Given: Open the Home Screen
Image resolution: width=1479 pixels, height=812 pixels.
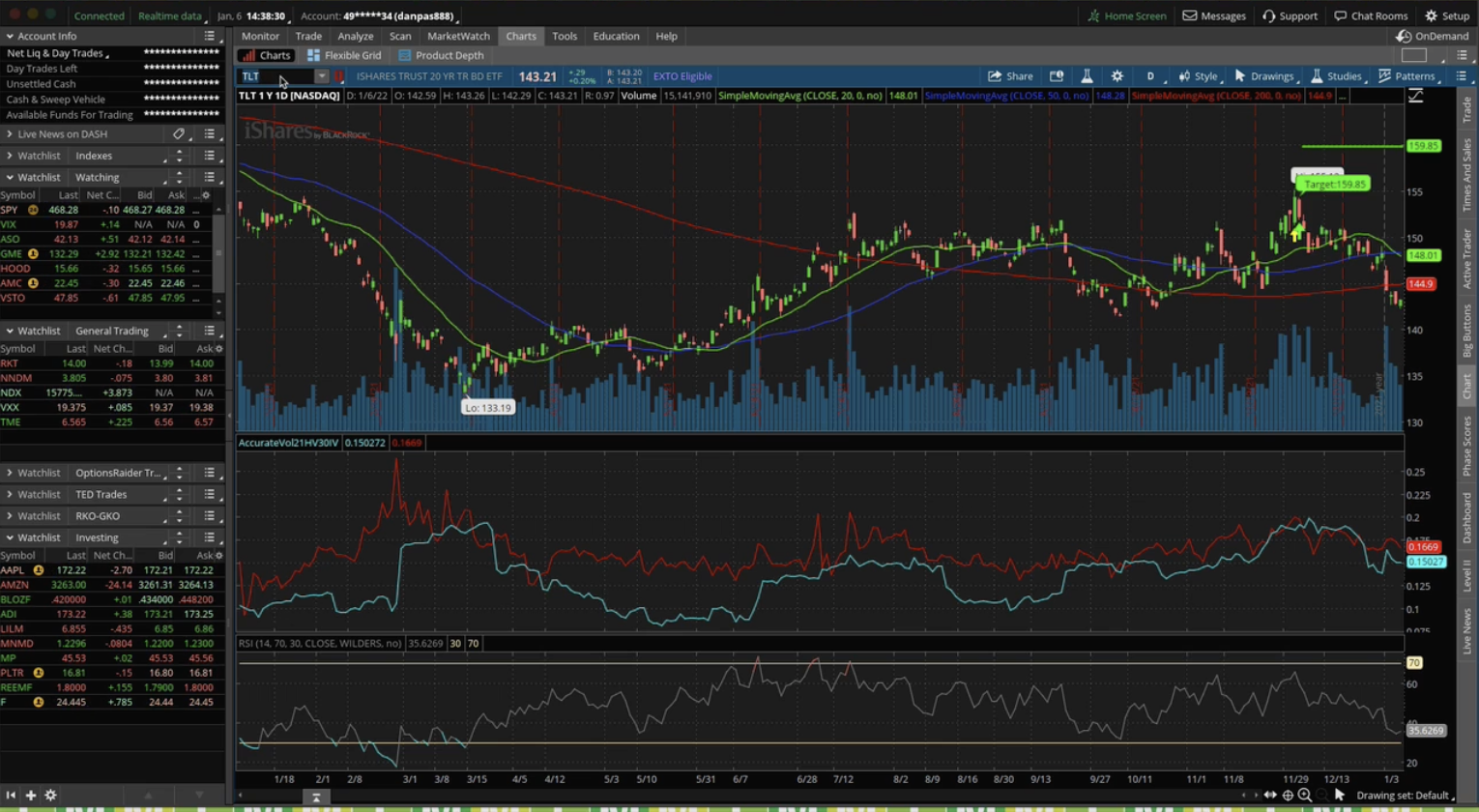Looking at the screenshot, I should coord(1126,15).
